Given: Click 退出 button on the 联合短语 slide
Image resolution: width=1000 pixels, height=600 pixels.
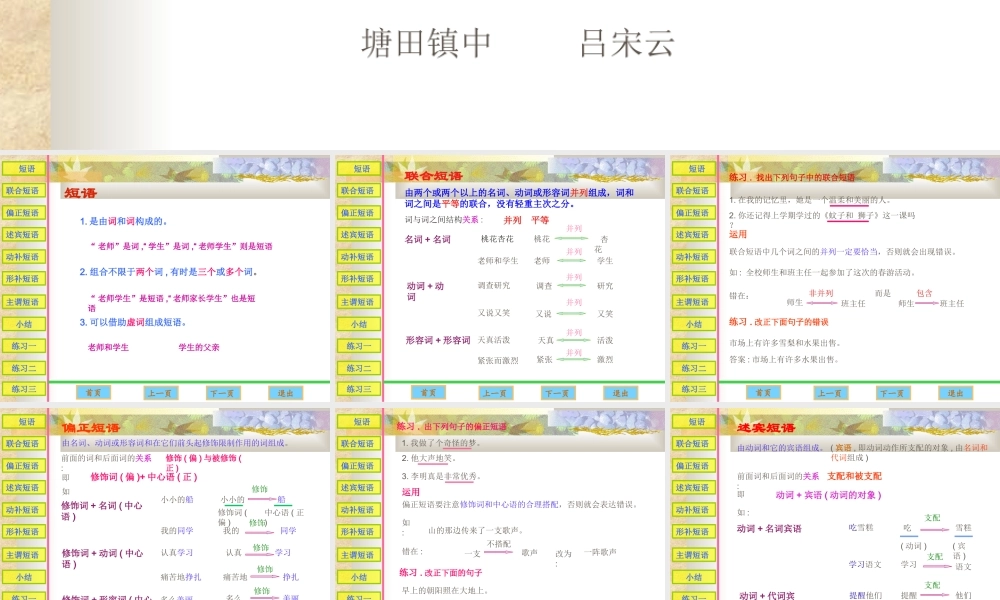Looking at the screenshot, I should pos(621,393).
